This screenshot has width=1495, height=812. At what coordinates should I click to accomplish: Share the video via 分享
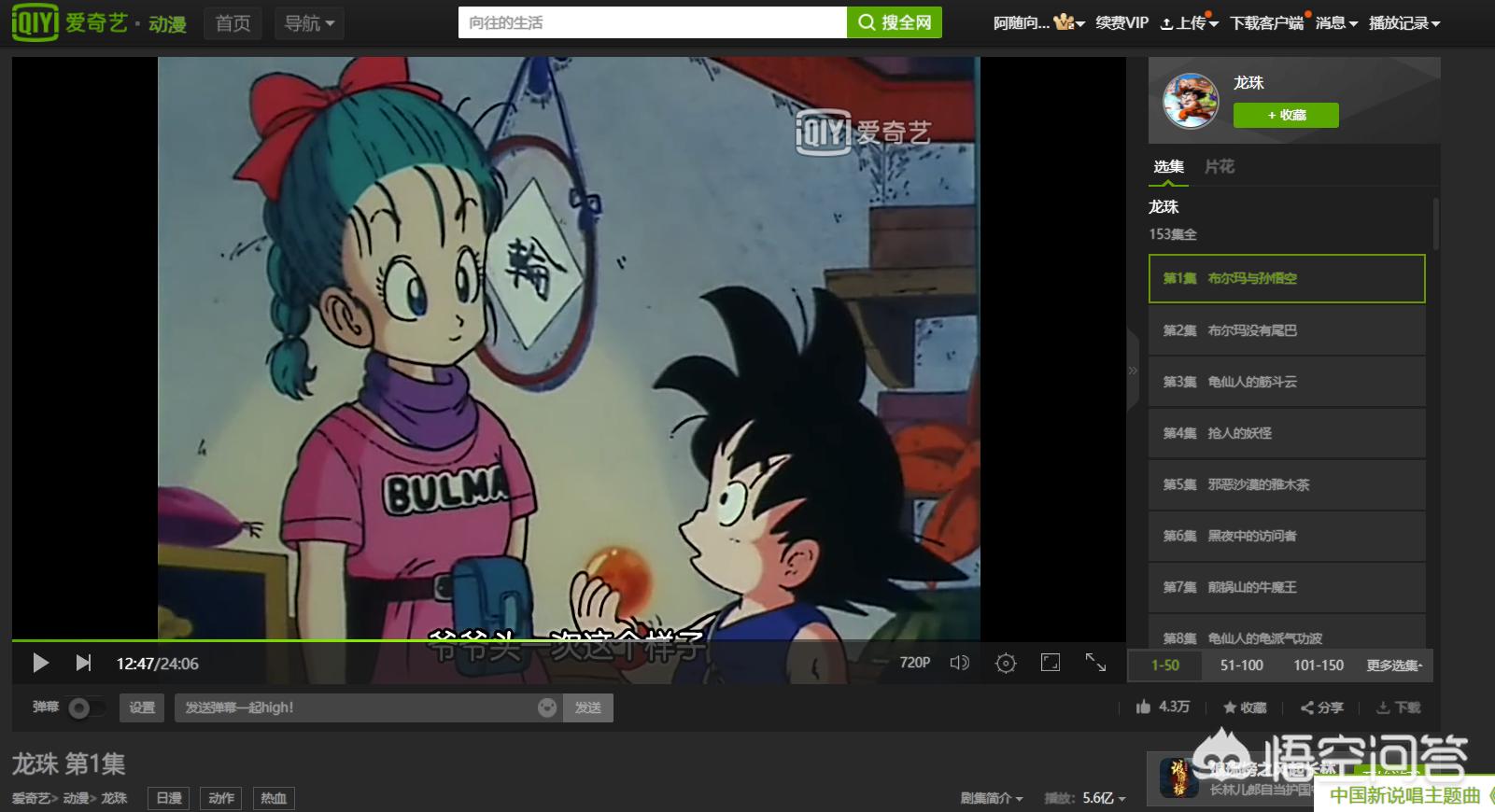(1321, 707)
